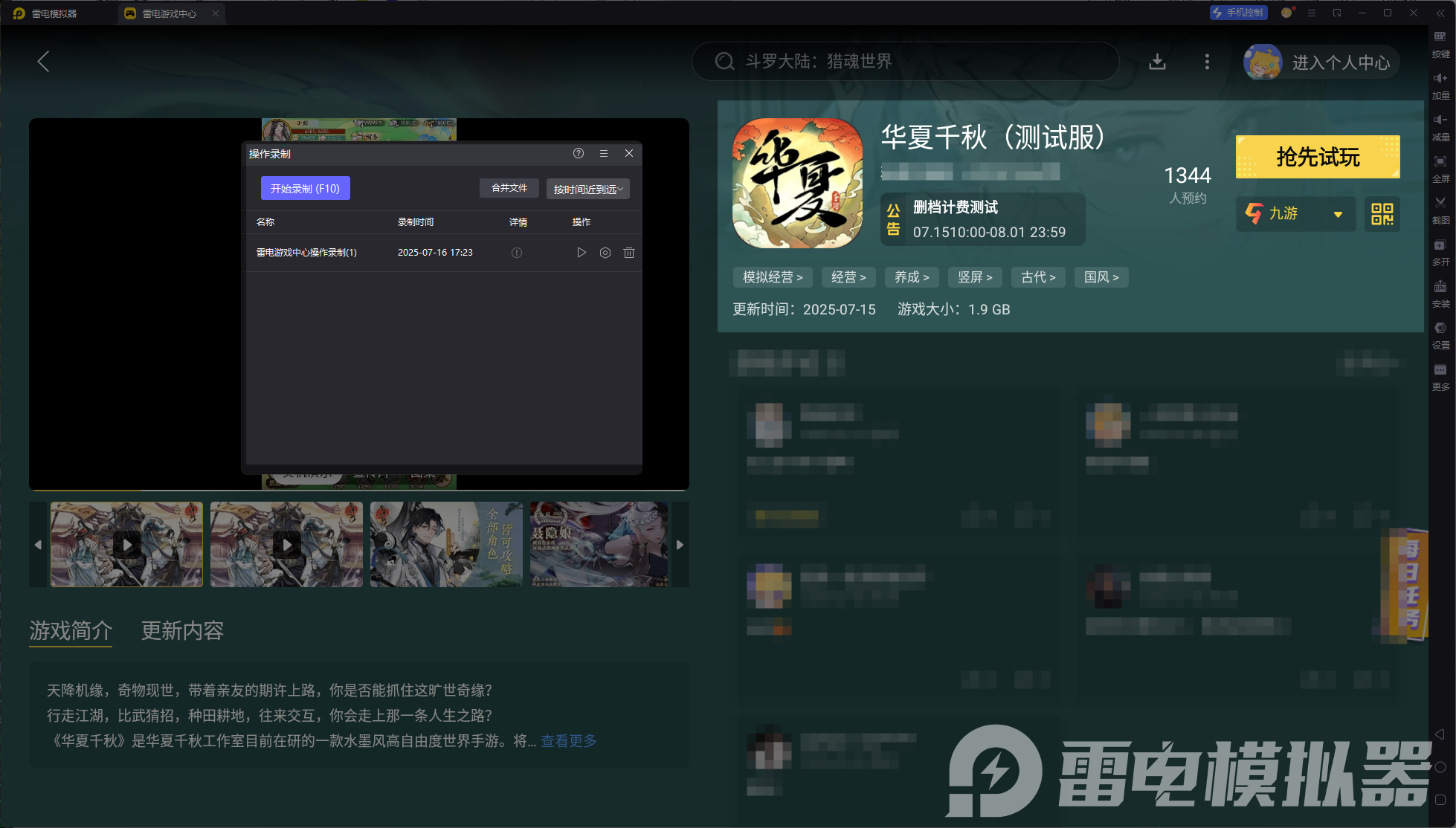Open the three-dot more options menu
Screen dimensions: 1456x828
(x=1207, y=62)
